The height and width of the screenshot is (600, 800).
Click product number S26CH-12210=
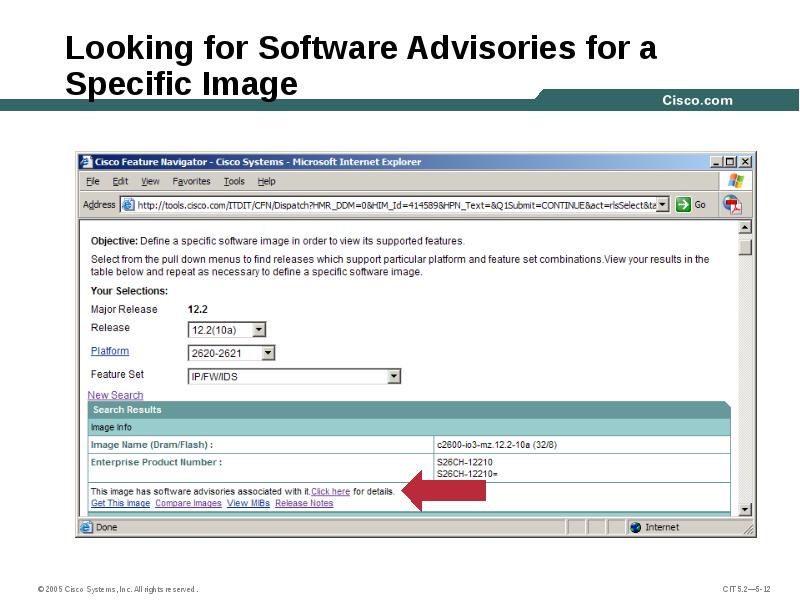(x=467, y=474)
